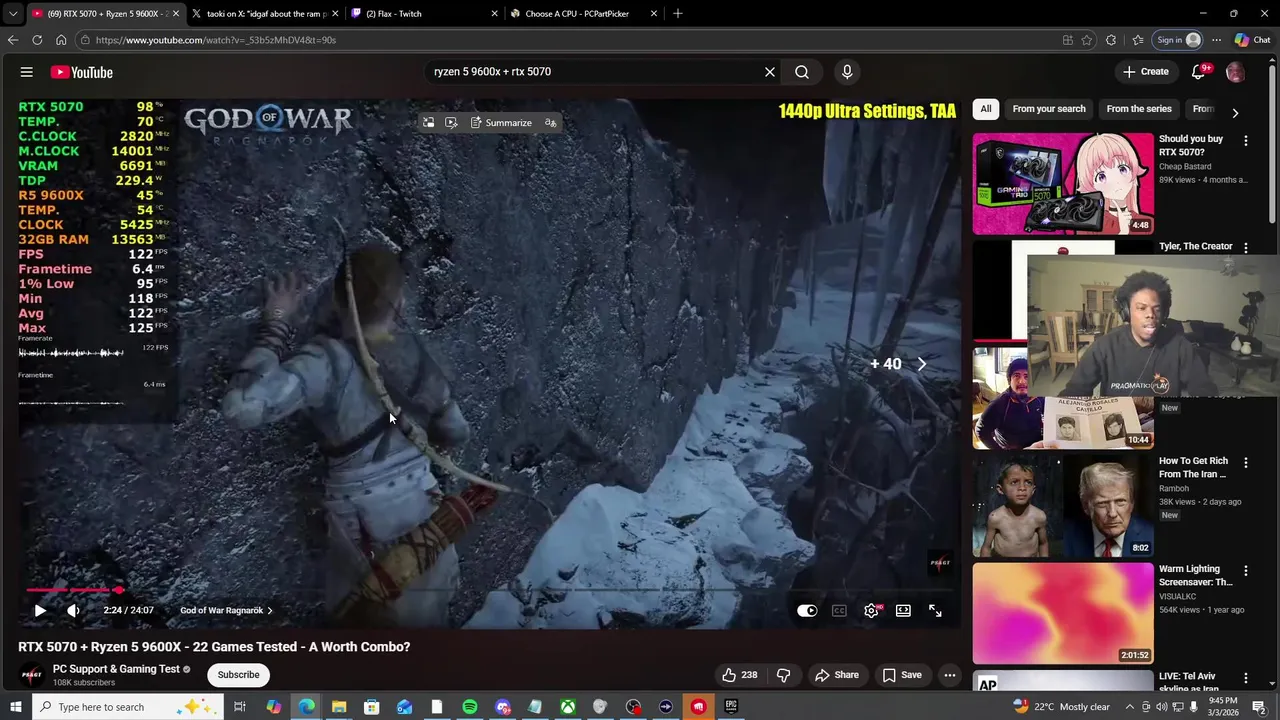
Task: Toggle the autoplay switch in player
Action: click(x=807, y=610)
